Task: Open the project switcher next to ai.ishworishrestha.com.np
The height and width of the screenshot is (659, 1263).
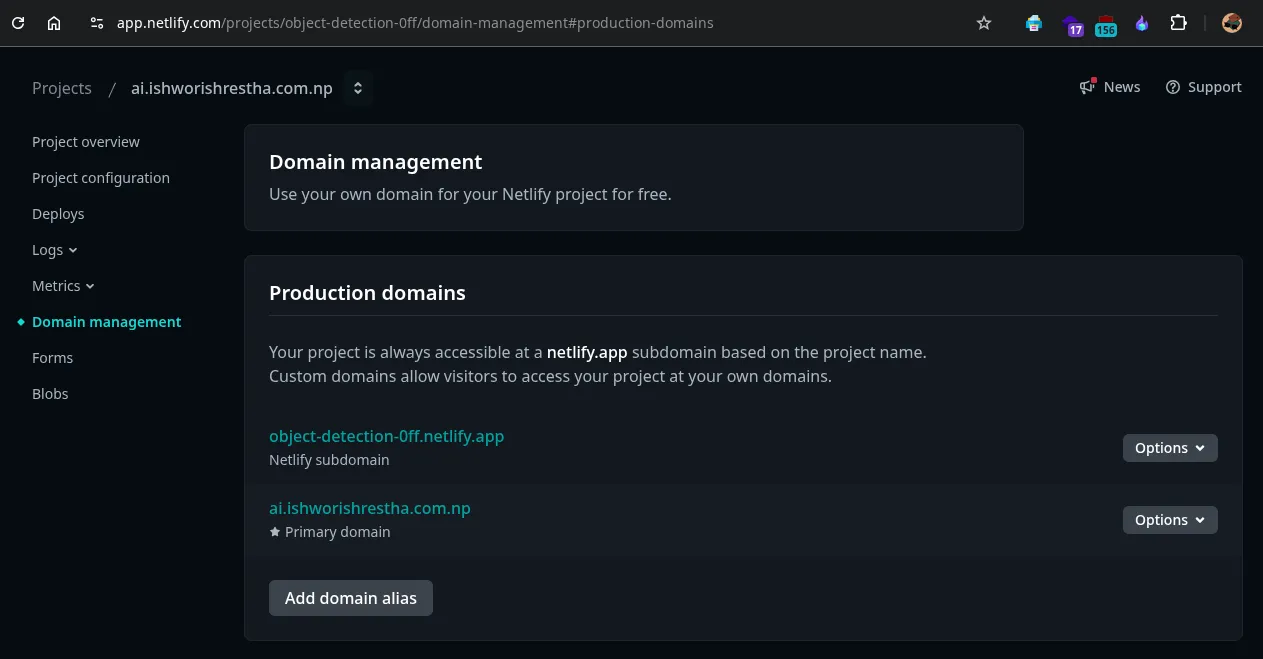Action: coord(358,88)
